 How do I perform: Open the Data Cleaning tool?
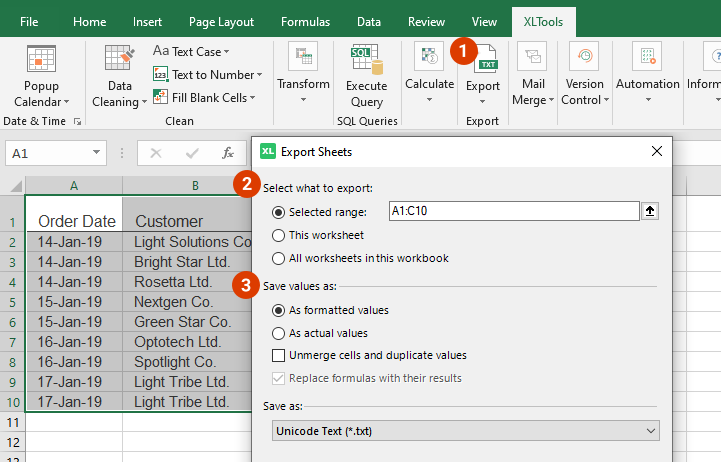pyautogui.click(x=119, y=76)
